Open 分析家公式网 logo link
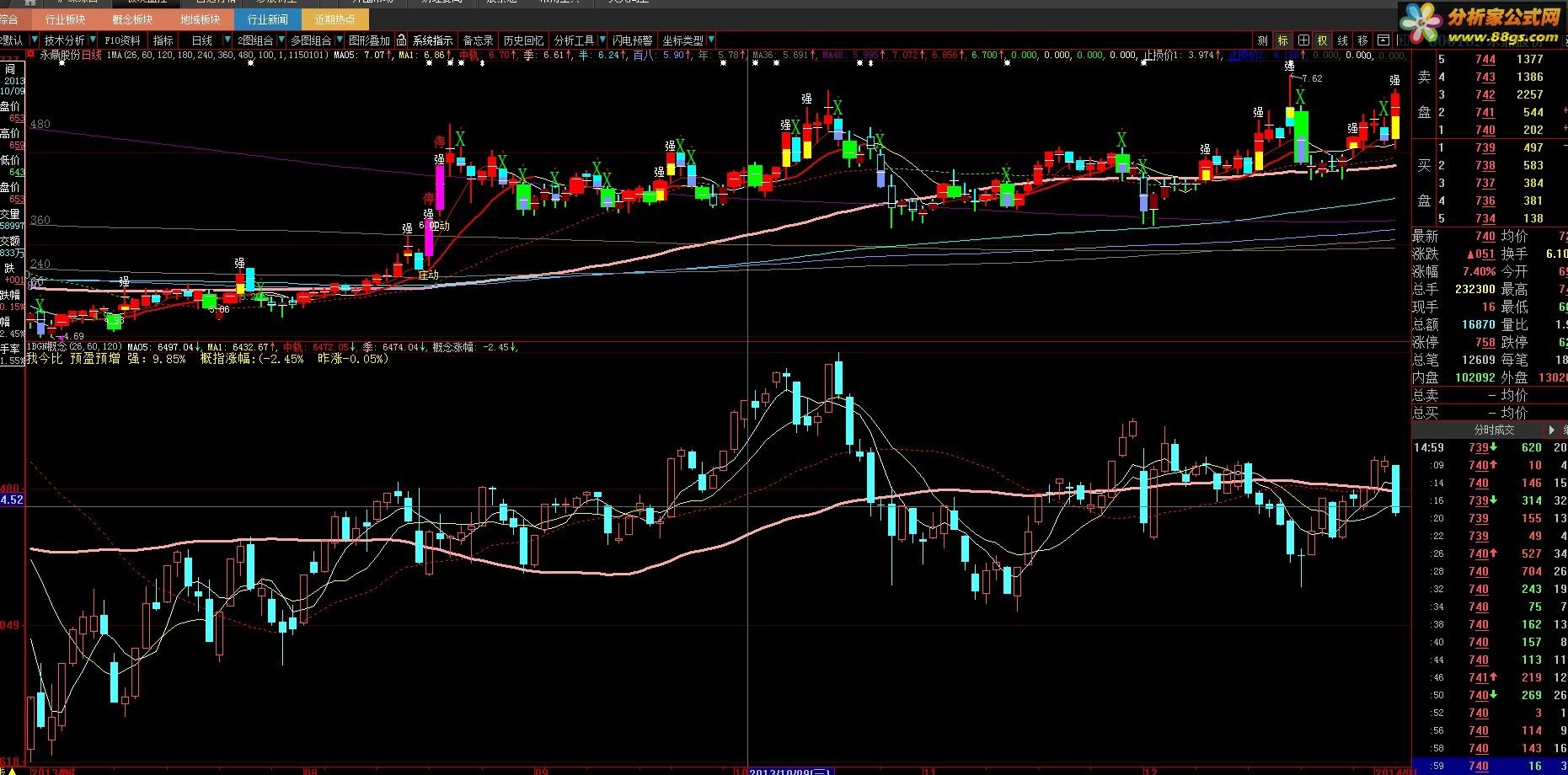1568x775 pixels. click(1481, 24)
